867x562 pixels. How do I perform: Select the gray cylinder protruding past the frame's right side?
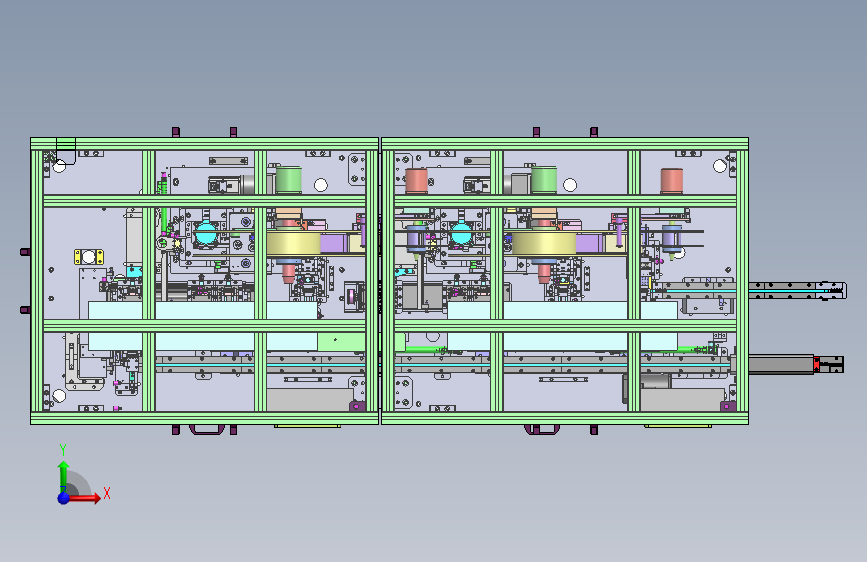(x=781, y=365)
